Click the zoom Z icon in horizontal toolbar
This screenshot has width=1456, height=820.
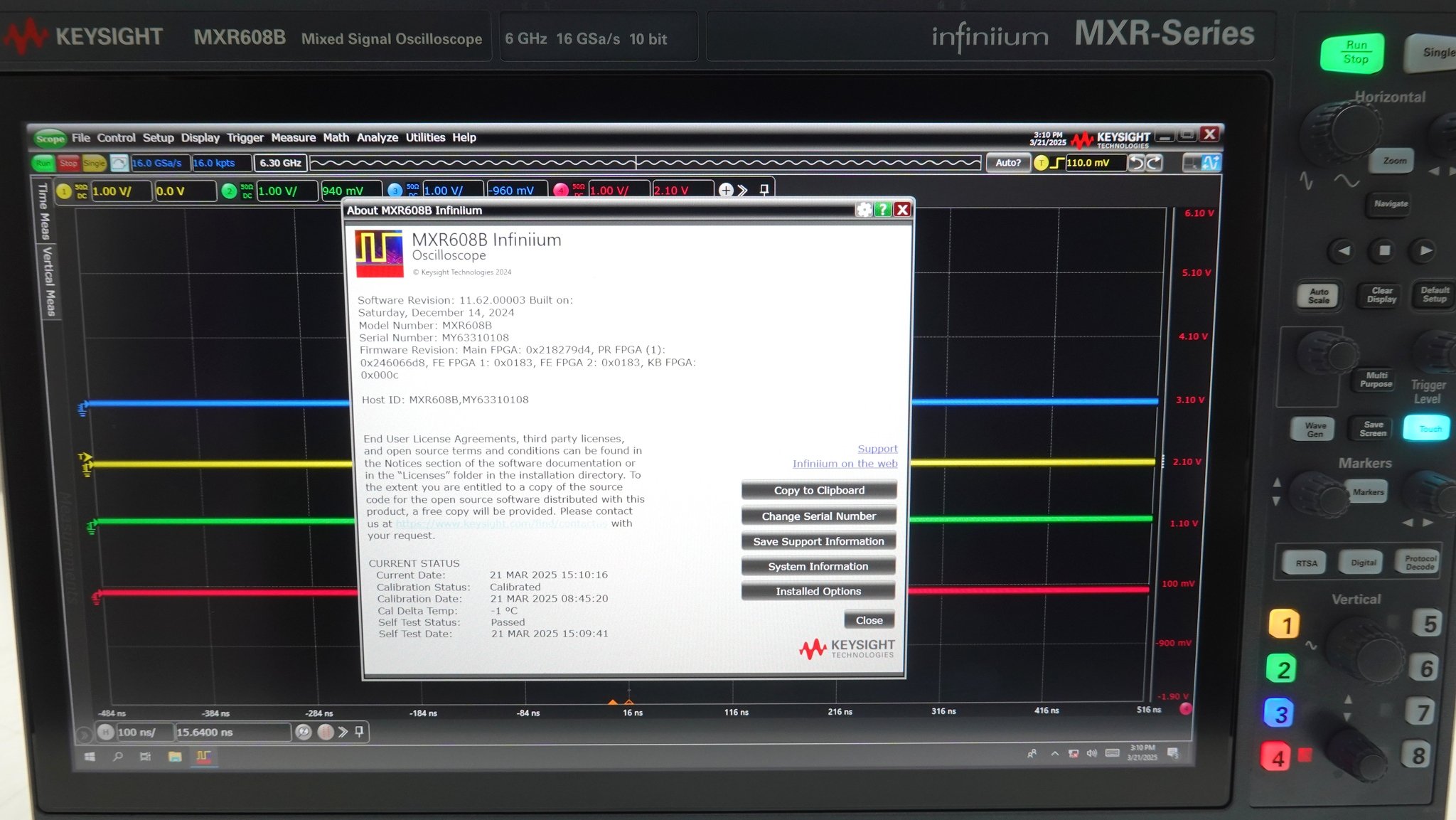(x=304, y=732)
